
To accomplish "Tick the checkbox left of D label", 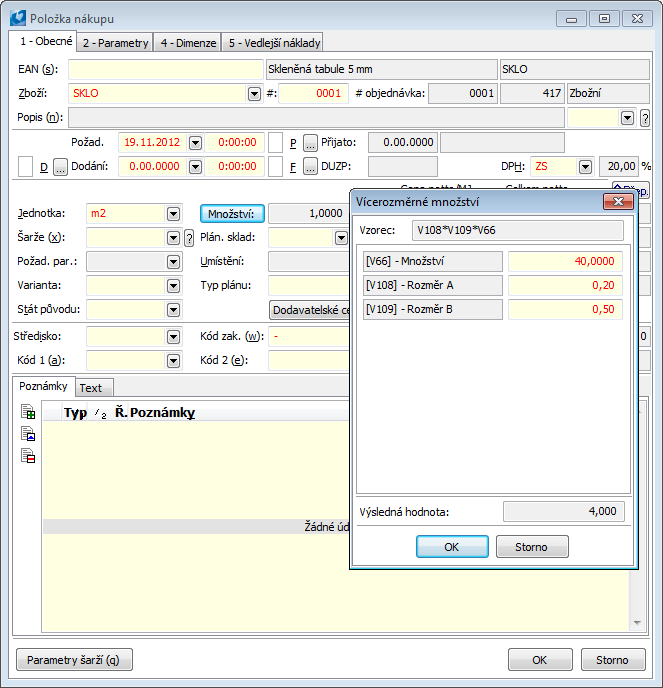I will [25, 167].
